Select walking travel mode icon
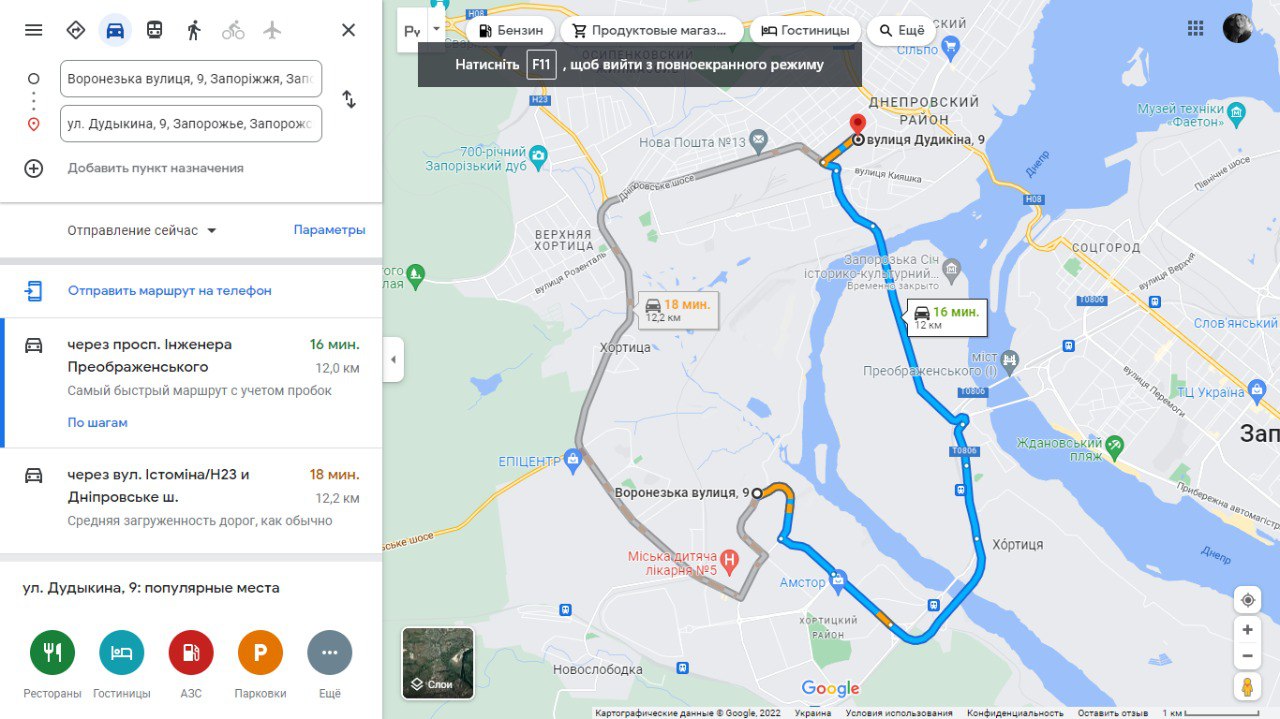1280x719 pixels. [x=194, y=30]
